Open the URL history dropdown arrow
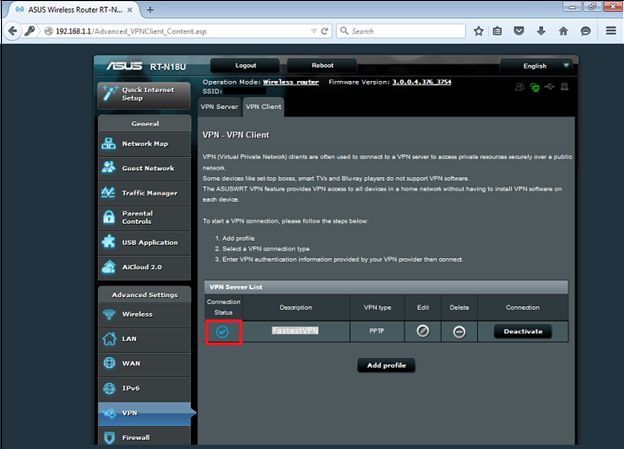 [314, 31]
